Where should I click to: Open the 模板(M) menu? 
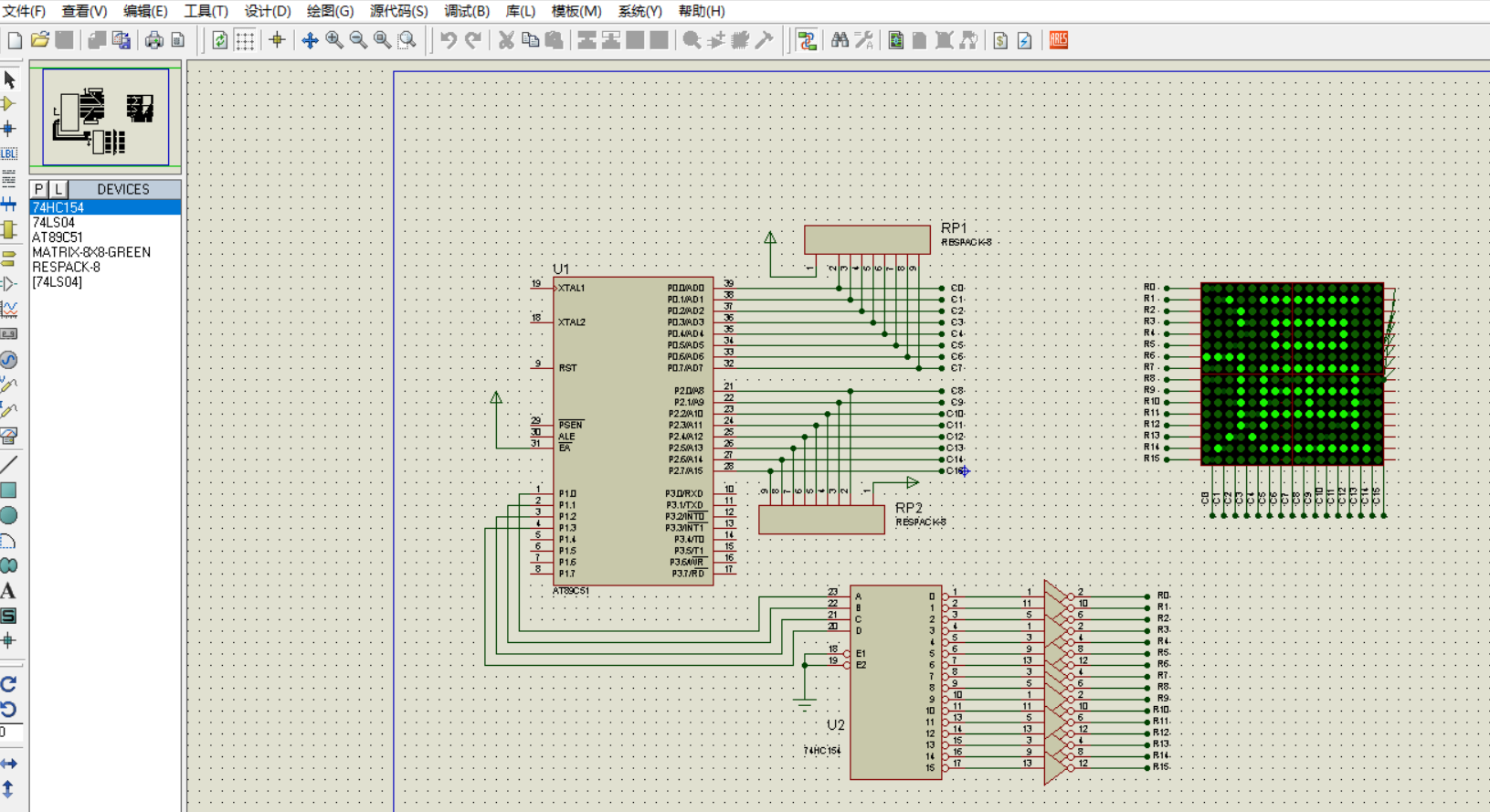(x=576, y=11)
